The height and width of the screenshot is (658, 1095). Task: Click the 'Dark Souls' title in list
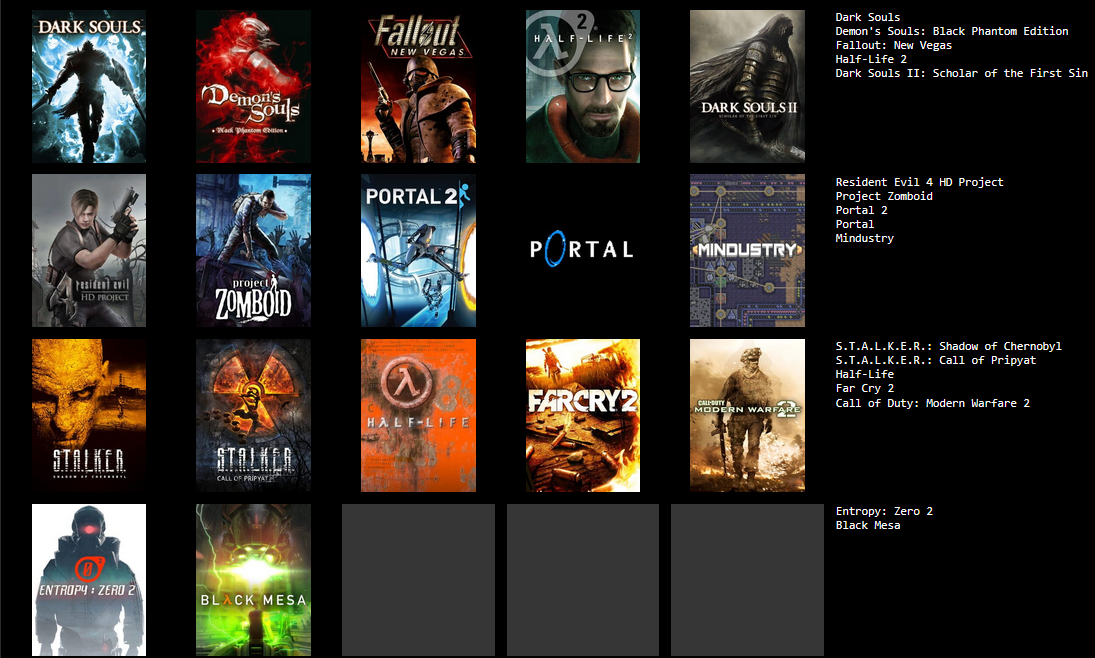[868, 17]
